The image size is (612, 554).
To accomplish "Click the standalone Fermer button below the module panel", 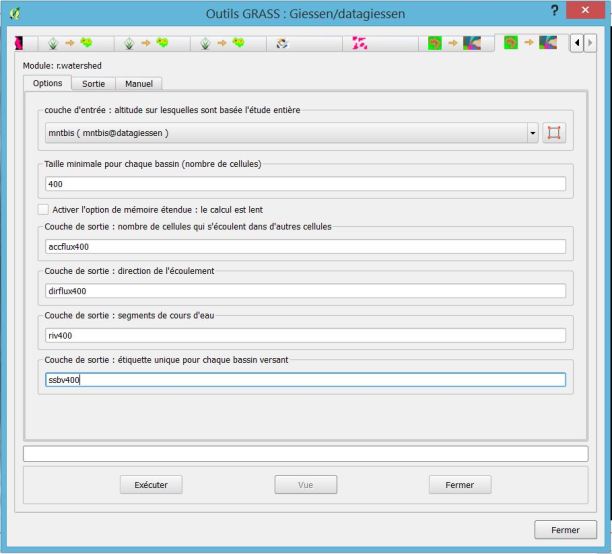I will pyautogui.click(x=565, y=530).
